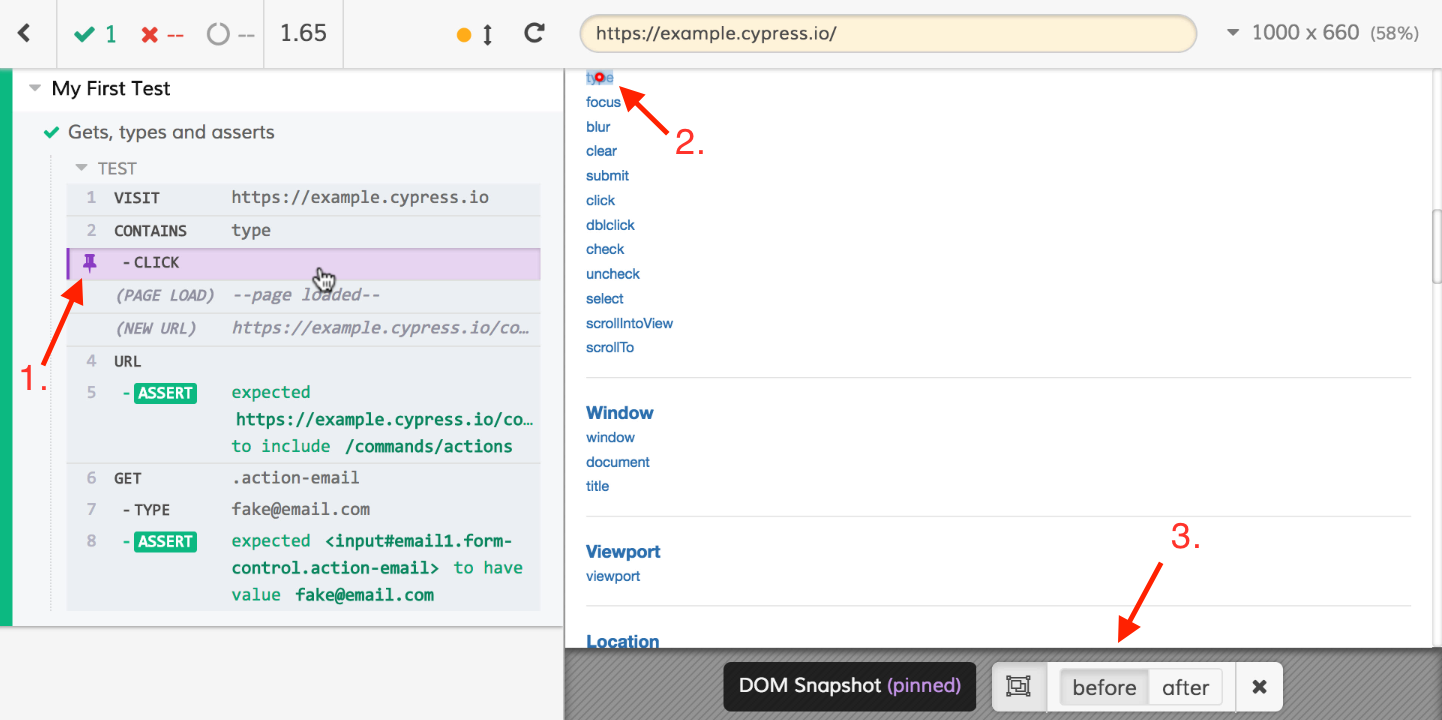Select the red failed-tests X stat
Viewport: 1442px width, 720px height.
pyautogui.click(x=160, y=33)
